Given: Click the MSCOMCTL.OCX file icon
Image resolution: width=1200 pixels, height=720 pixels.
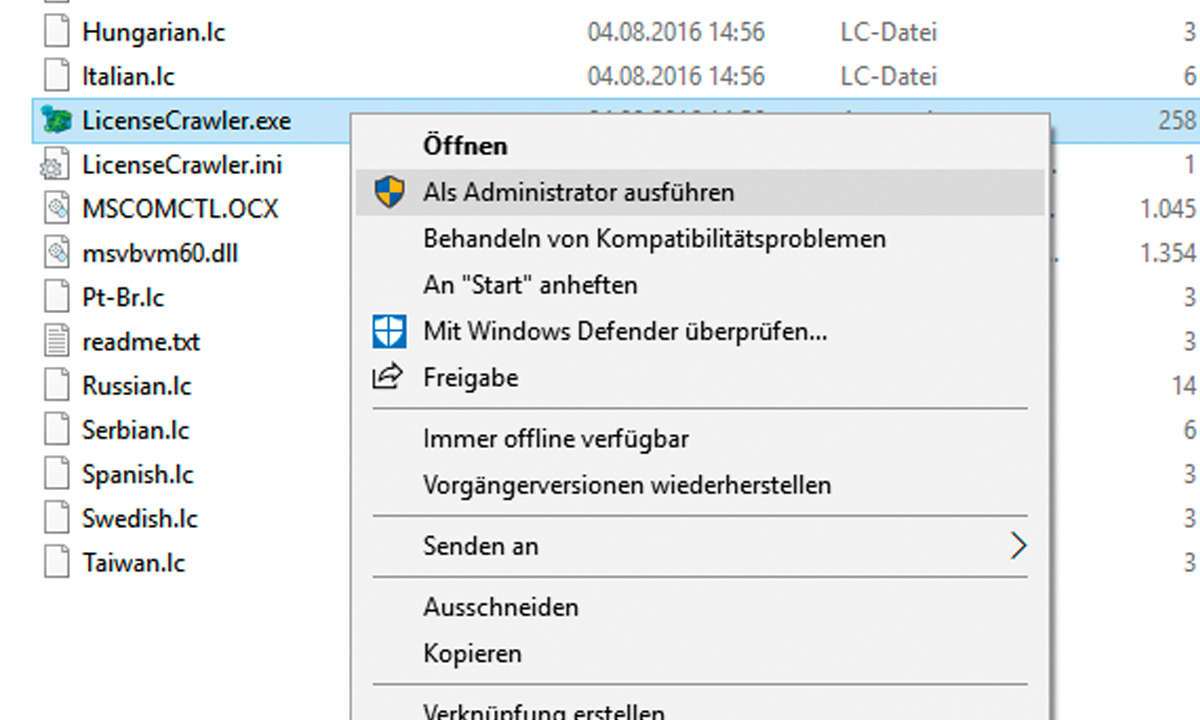Looking at the screenshot, I should pos(55,209).
